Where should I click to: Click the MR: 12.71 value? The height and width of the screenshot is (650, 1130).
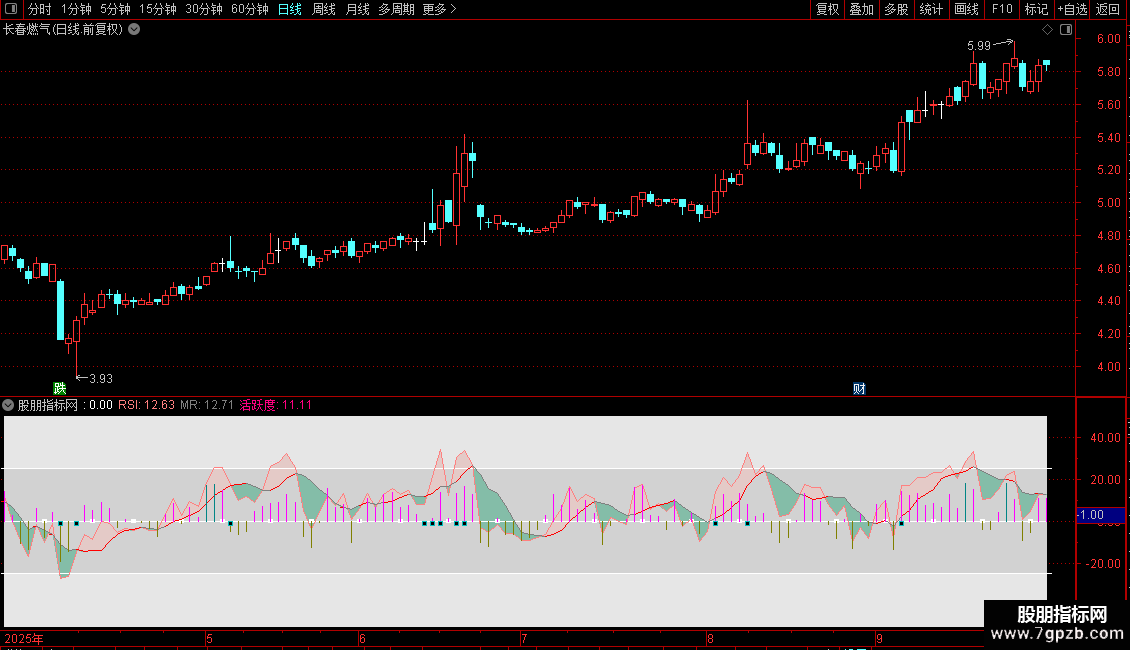tap(207, 405)
